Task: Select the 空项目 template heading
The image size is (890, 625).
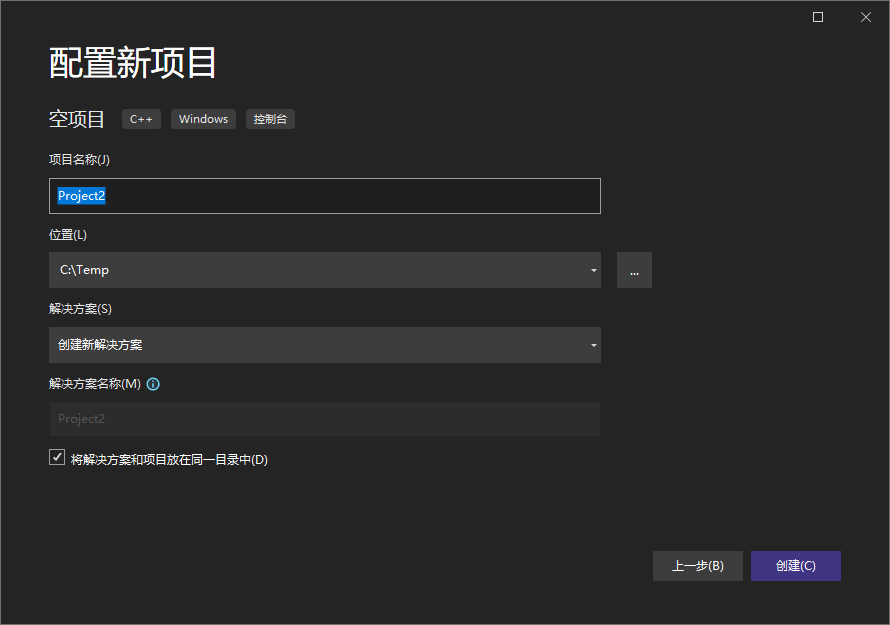Action: pos(76,119)
